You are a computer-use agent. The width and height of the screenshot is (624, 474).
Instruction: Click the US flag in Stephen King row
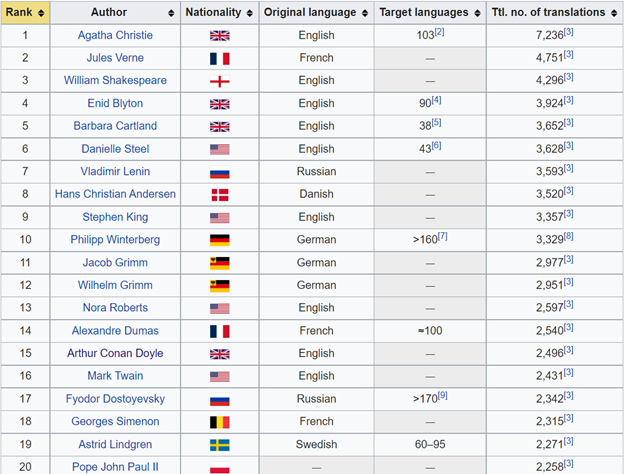220,218
